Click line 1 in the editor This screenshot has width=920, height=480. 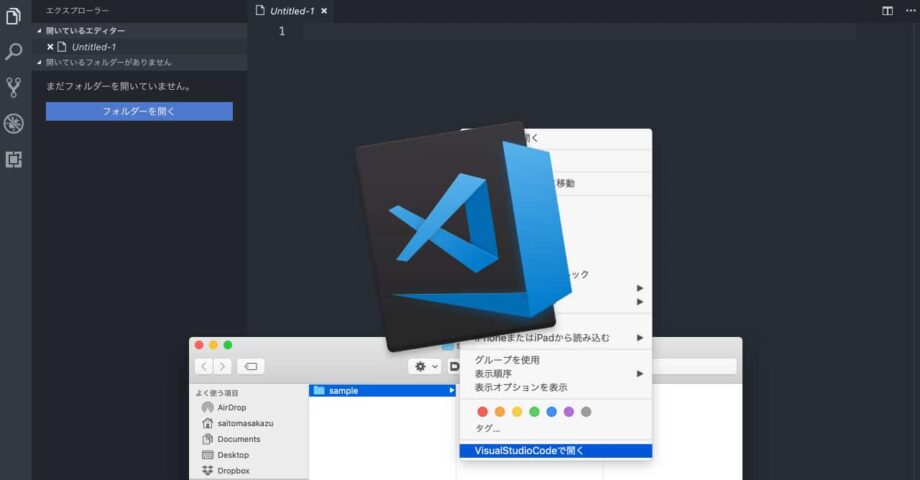pos(580,31)
